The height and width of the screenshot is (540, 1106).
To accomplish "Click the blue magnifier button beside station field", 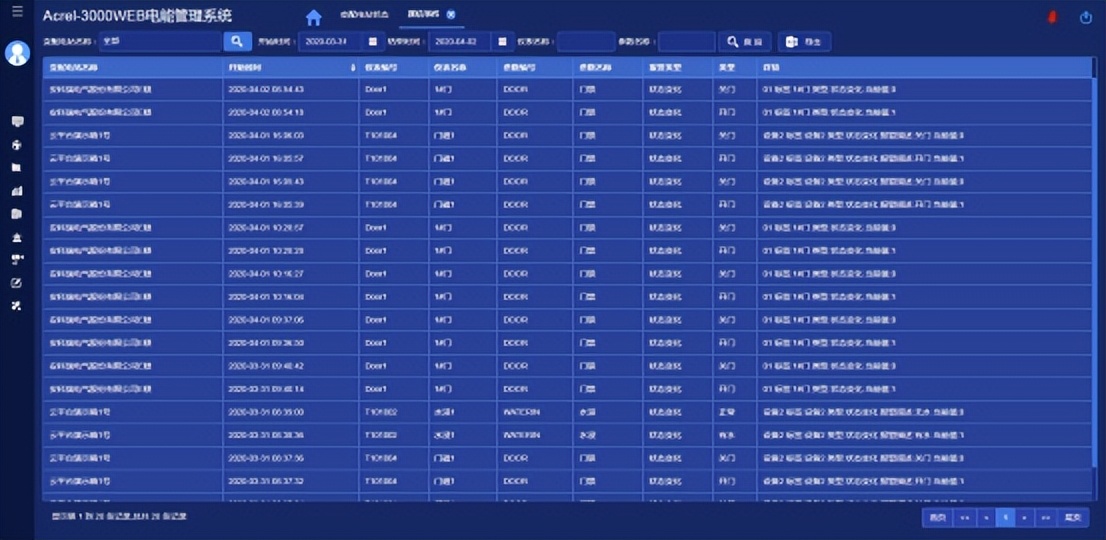I will click(237, 41).
